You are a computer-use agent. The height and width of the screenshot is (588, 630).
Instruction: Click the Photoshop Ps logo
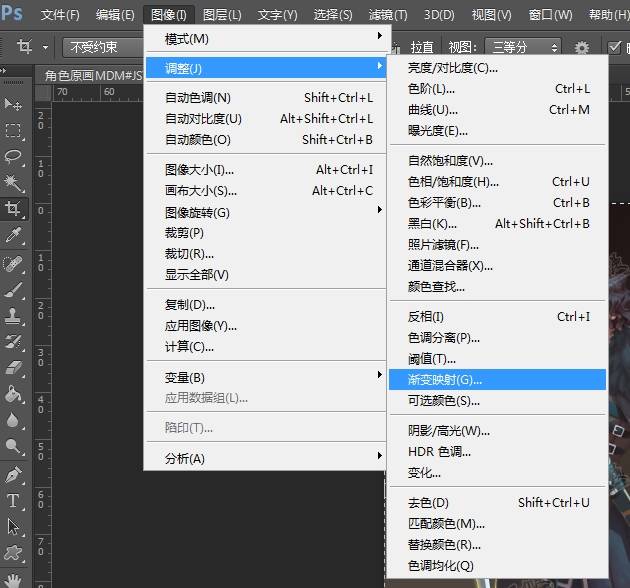point(11,13)
